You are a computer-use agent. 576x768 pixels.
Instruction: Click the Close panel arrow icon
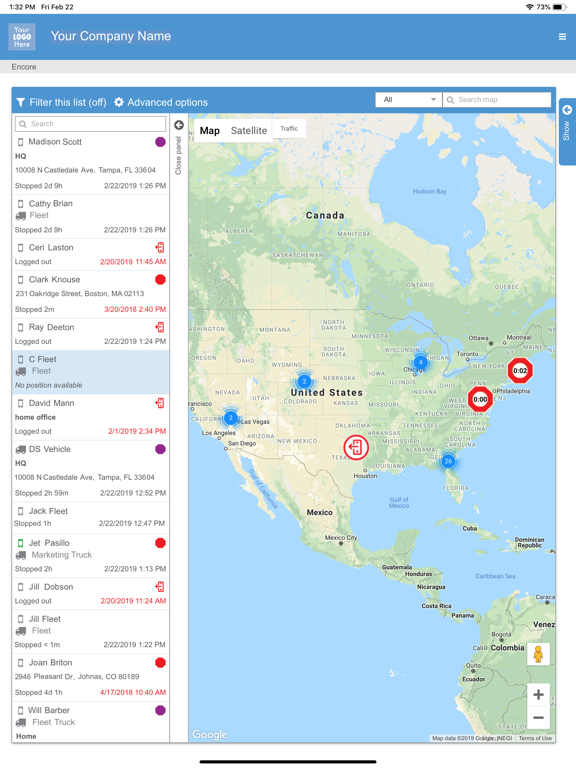[x=179, y=125]
